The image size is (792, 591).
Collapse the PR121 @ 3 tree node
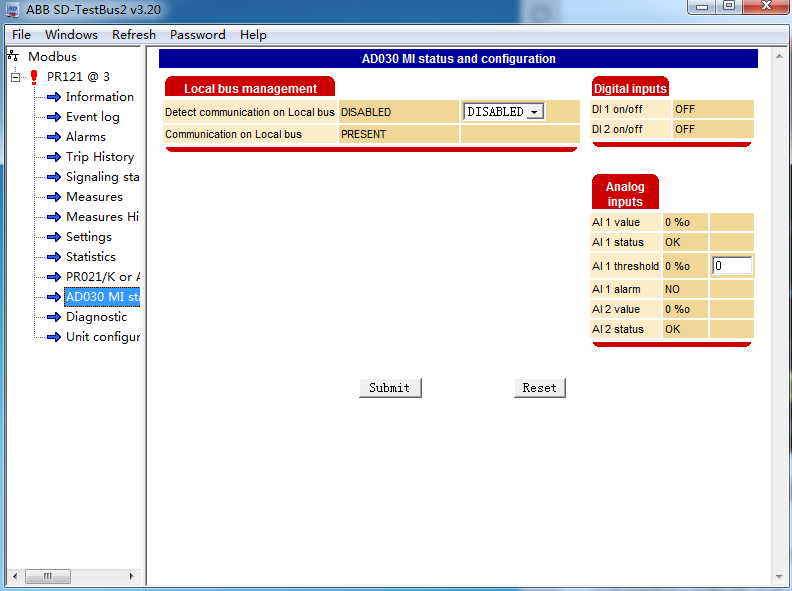(16, 77)
